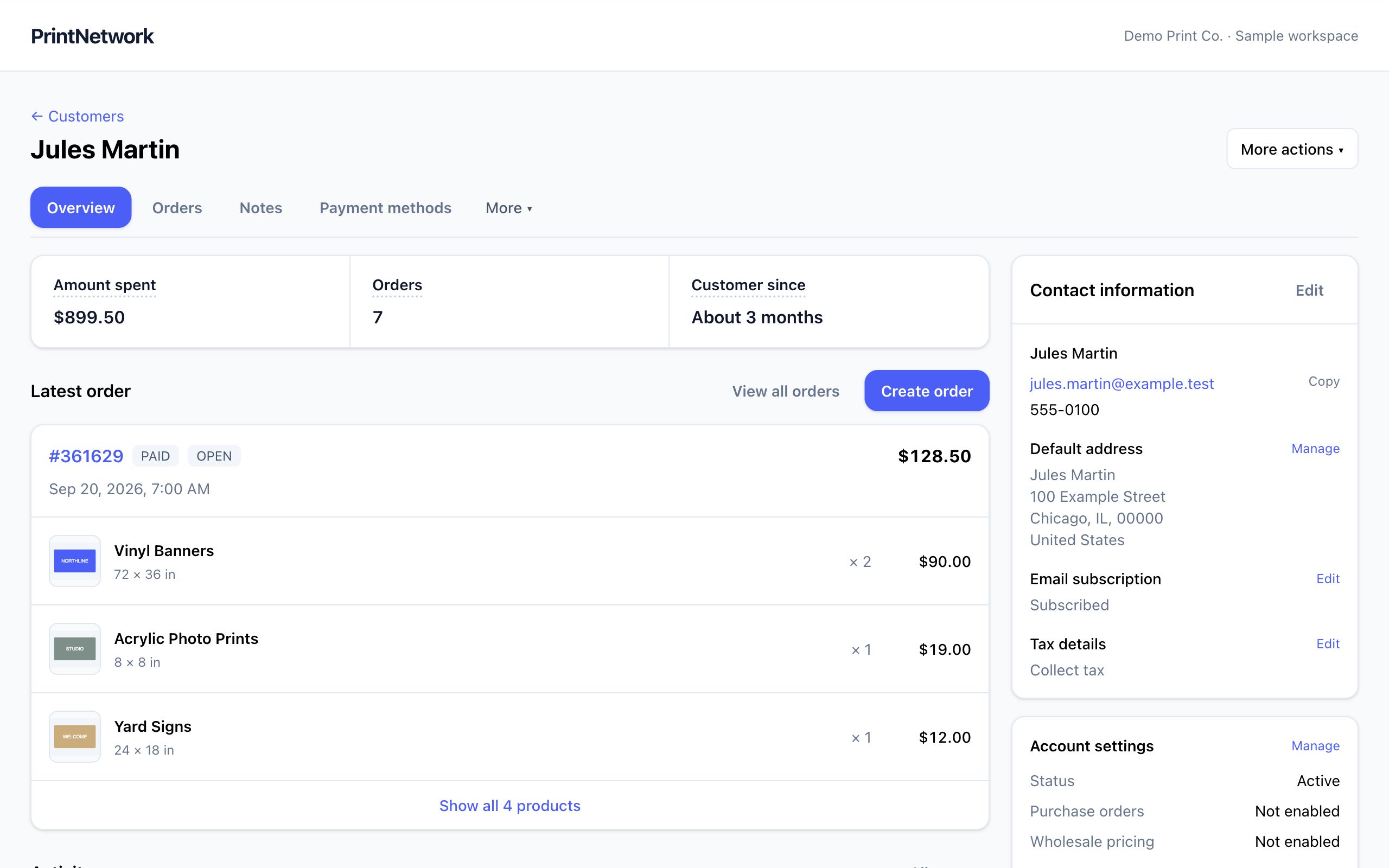This screenshot has width=1389, height=868.
Task: Click the Yard Signs product thumbnail
Action: coord(75,737)
